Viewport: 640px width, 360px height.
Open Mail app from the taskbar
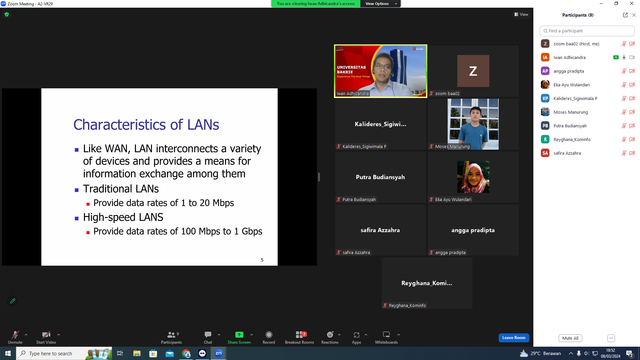[x=169, y=353]
